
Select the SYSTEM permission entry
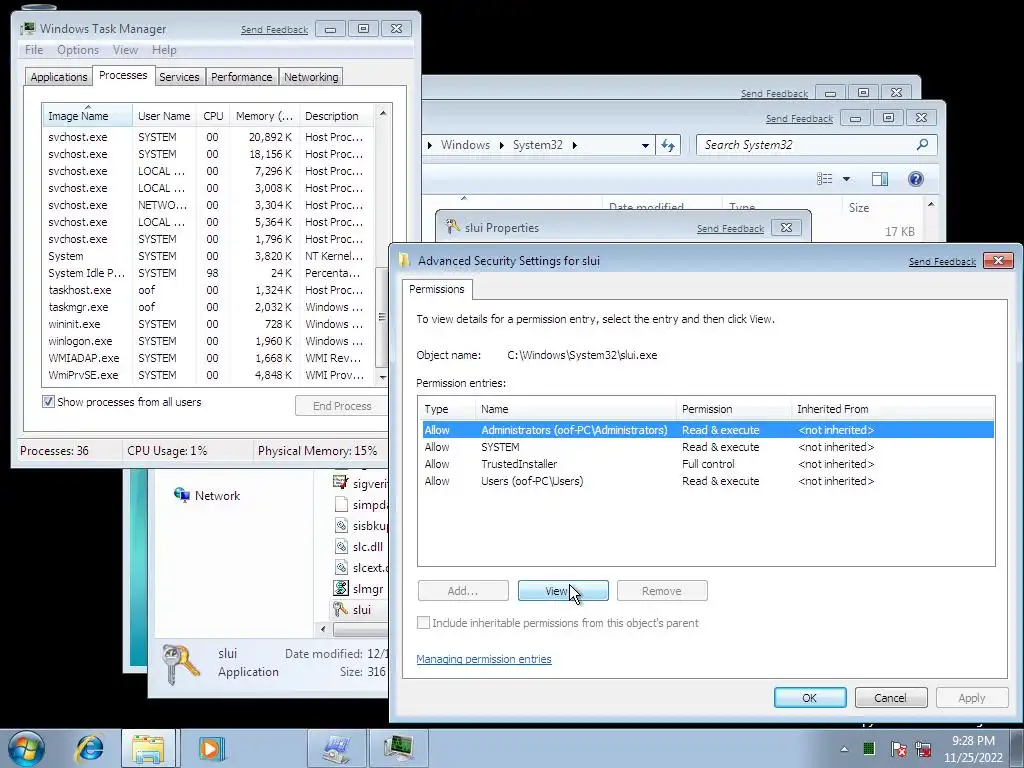coord(707,447)
